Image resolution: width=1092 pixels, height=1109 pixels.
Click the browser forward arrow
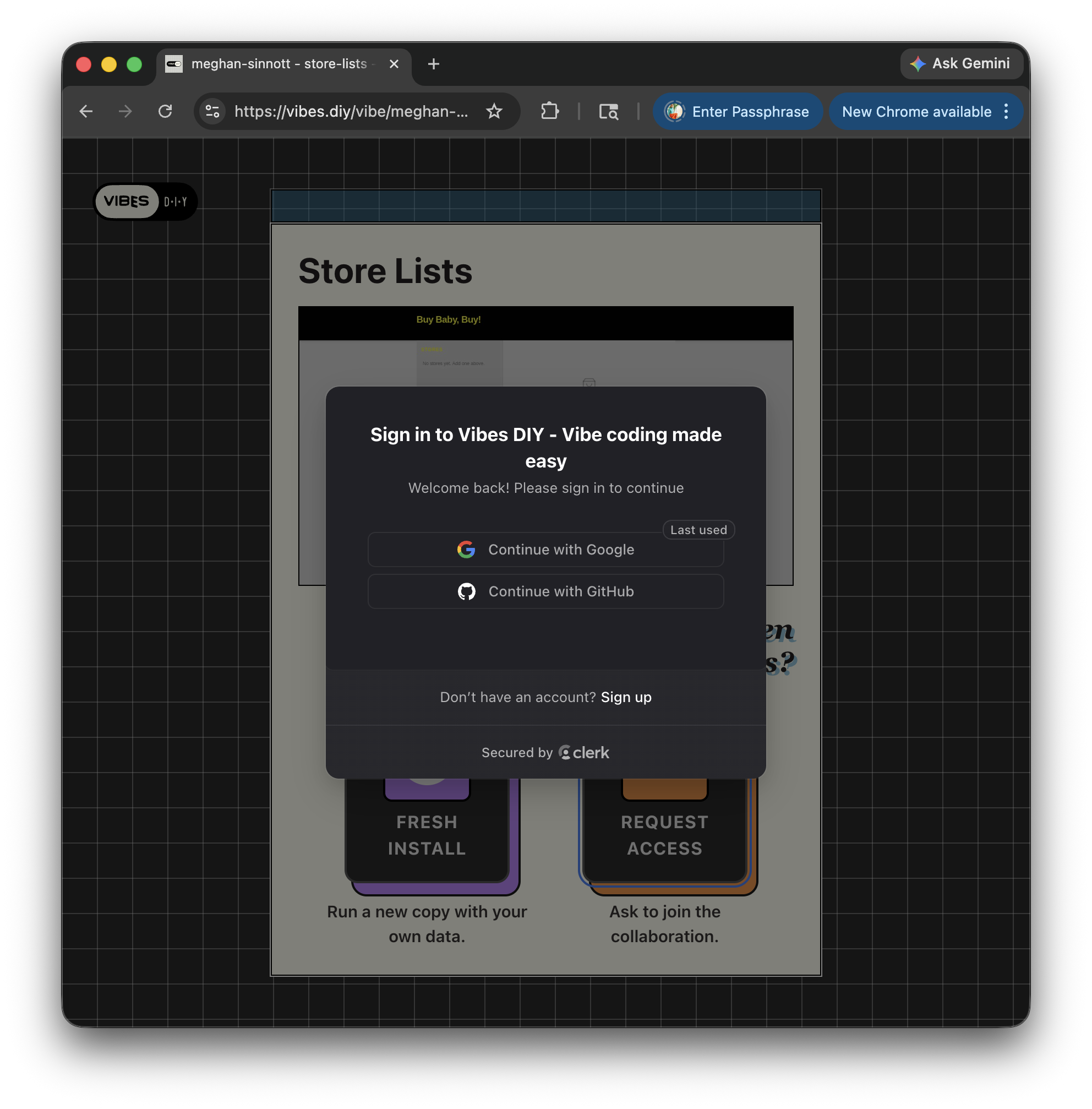point(125,111)
